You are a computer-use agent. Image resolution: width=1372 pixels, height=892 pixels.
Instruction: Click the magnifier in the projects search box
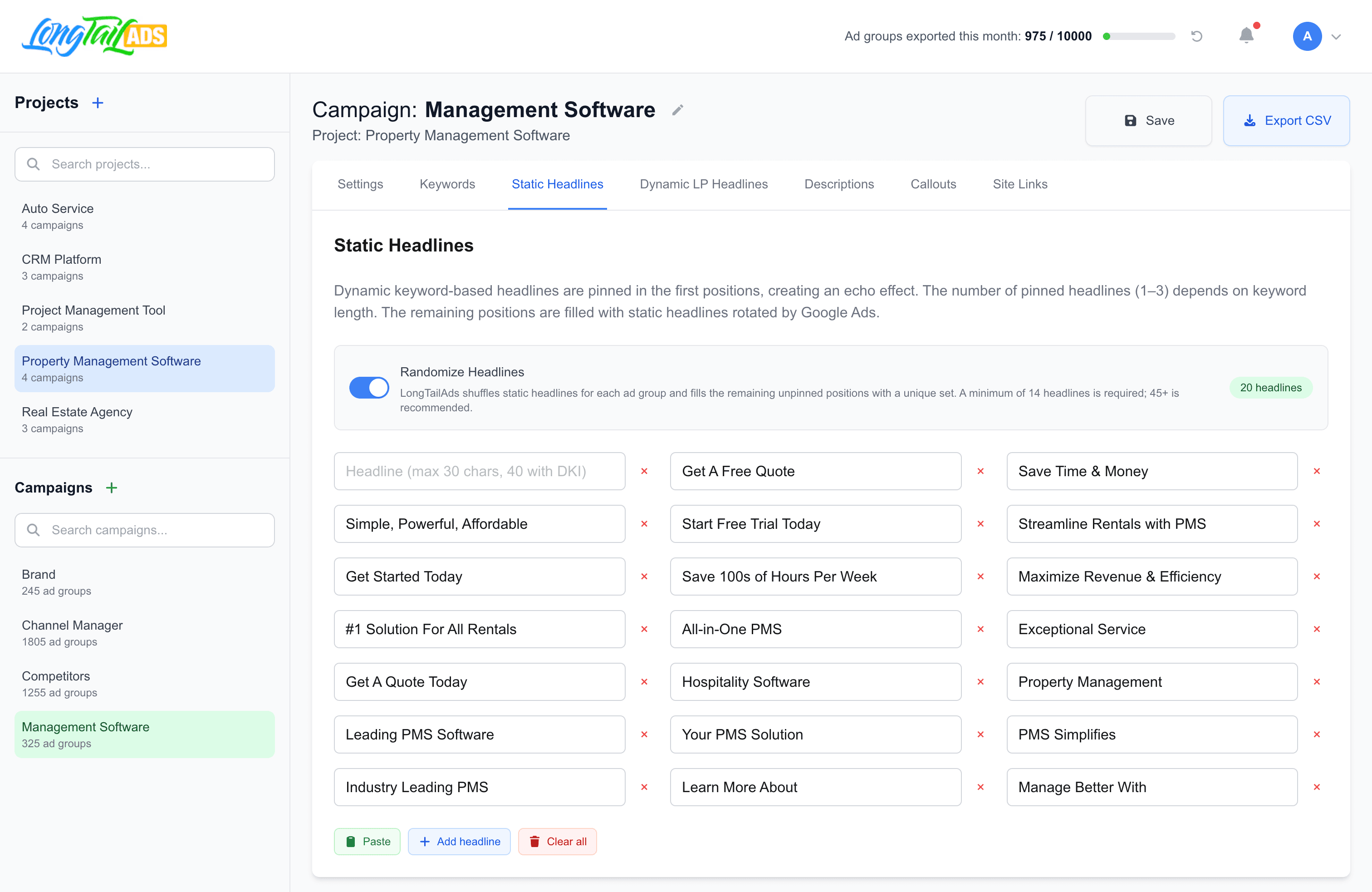click(x=34, y=164)
